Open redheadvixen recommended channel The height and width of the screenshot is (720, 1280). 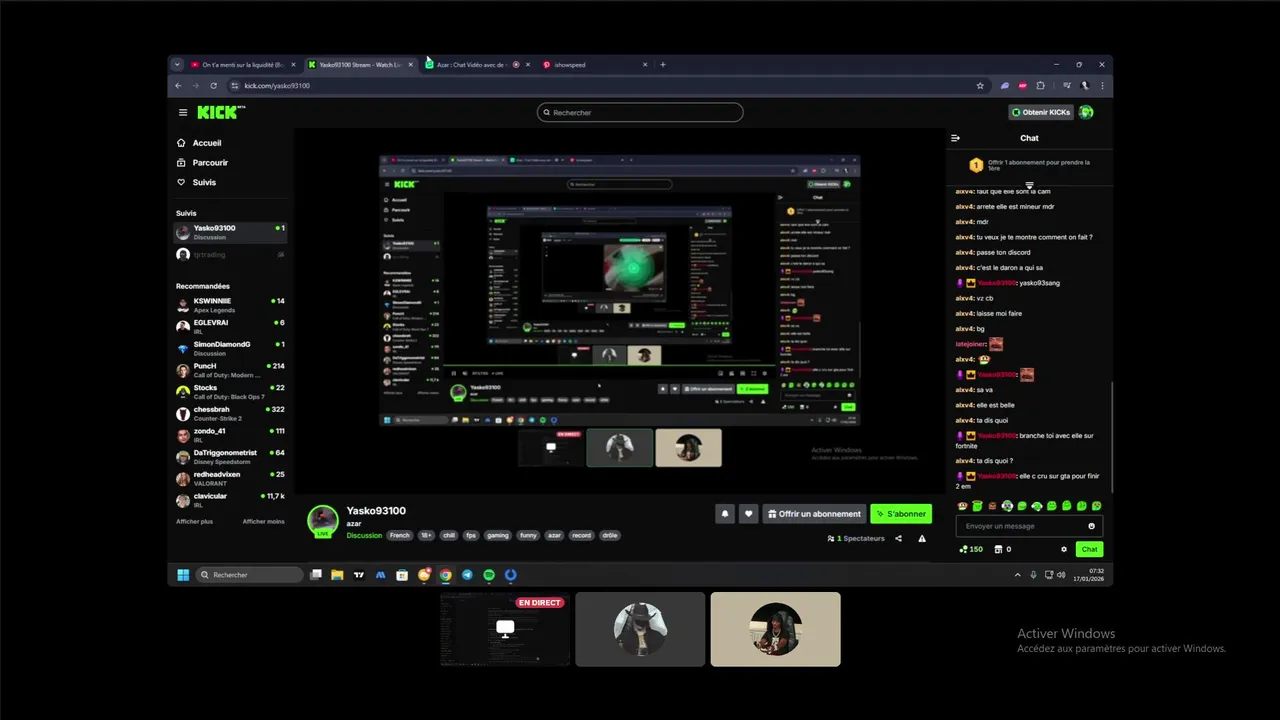(x=231, y=478)
